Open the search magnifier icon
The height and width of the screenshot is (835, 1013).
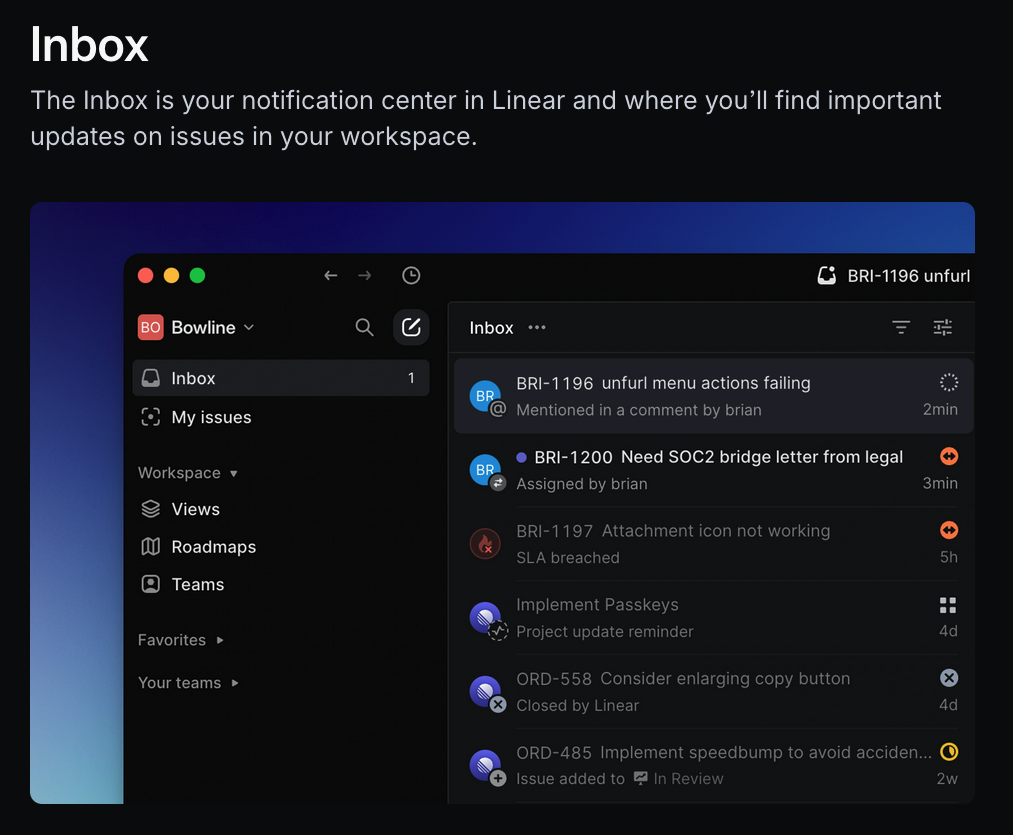(x=364, y=327)
